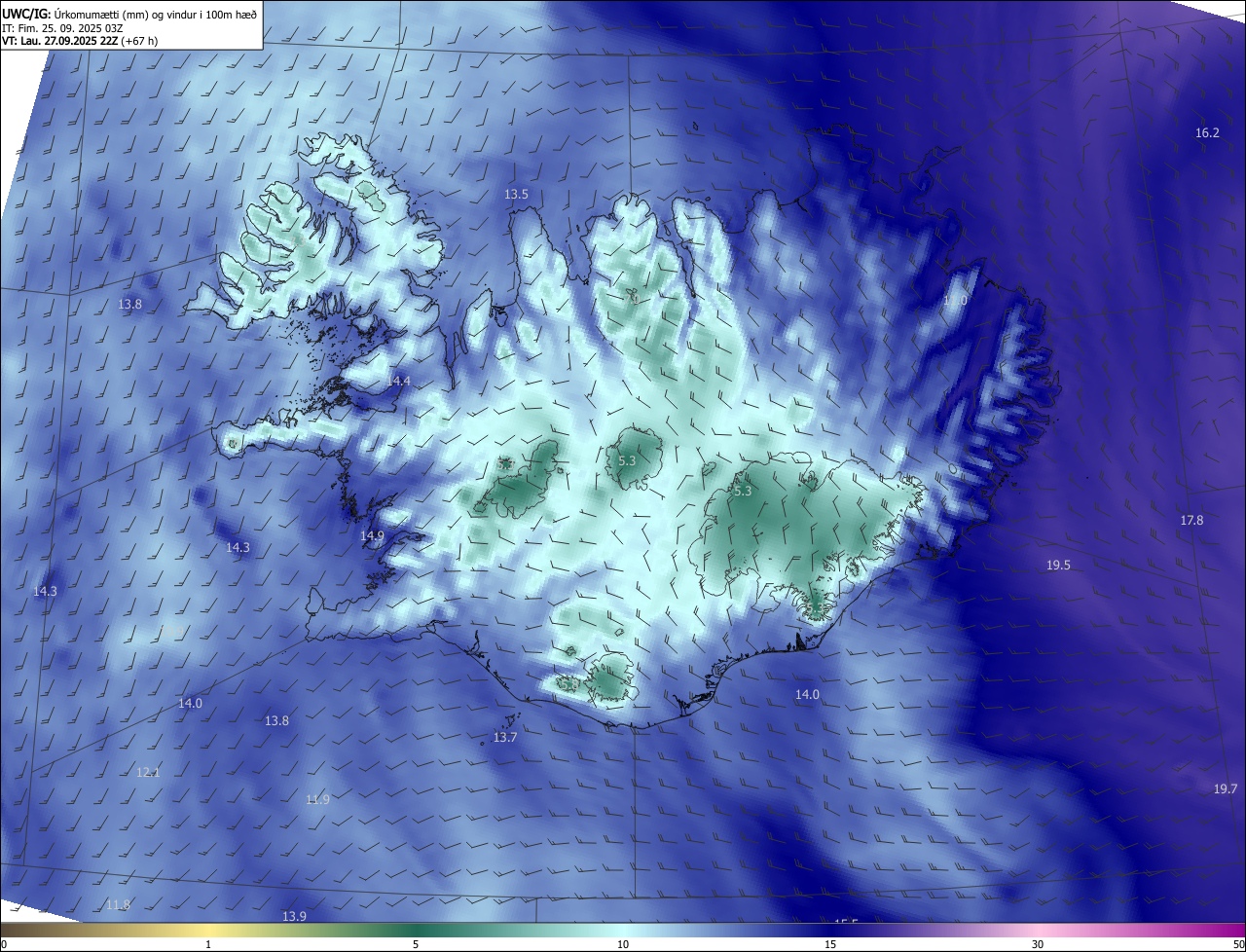Pick the pink colorbar segment above label 30
Image resolution: width=1246 pixels, height=952 pixels.
(x=1038, y=930)
